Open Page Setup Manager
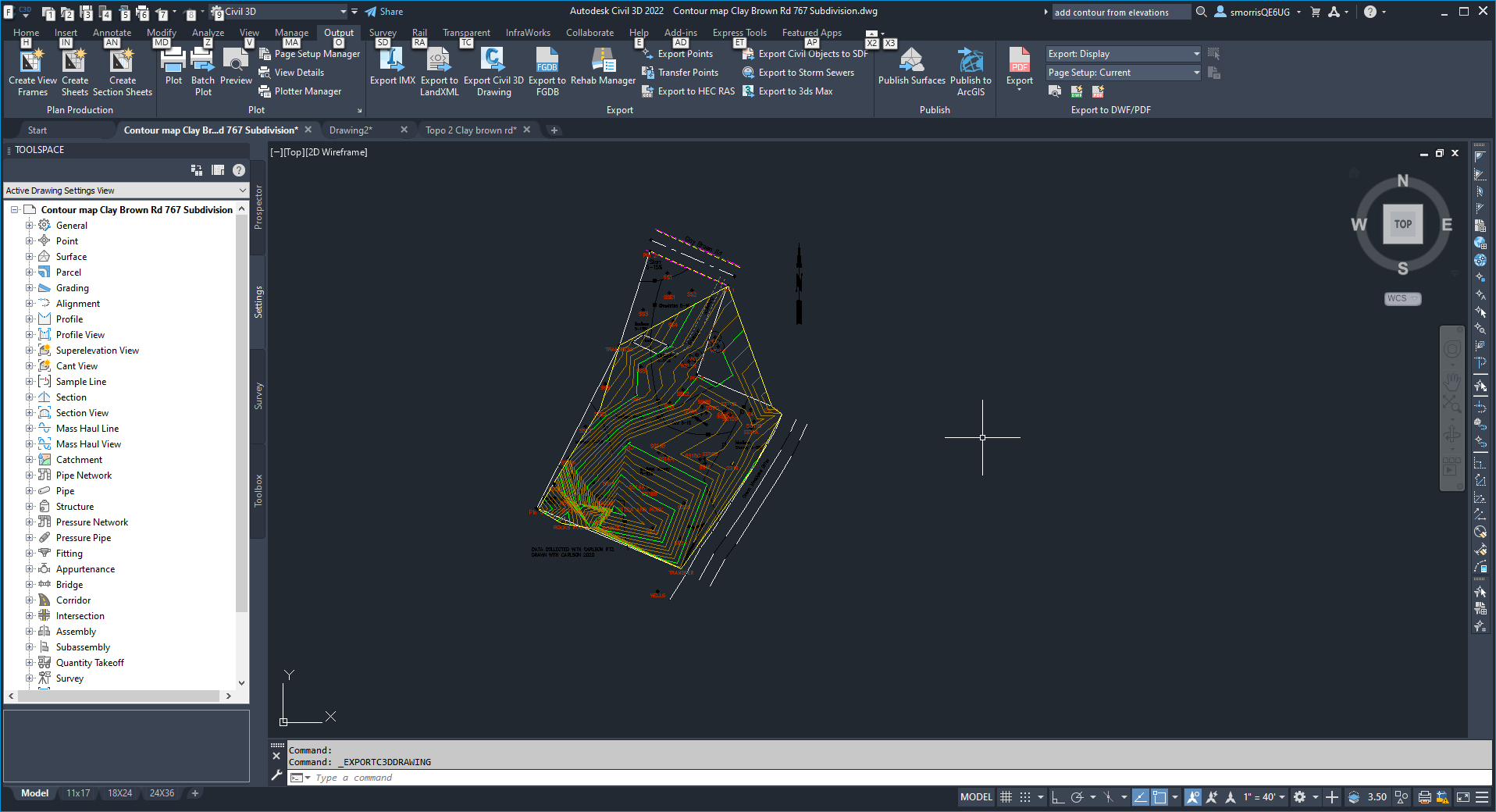Image resolution: width=1496 pixels, height=812 pixels. point(309,54)
